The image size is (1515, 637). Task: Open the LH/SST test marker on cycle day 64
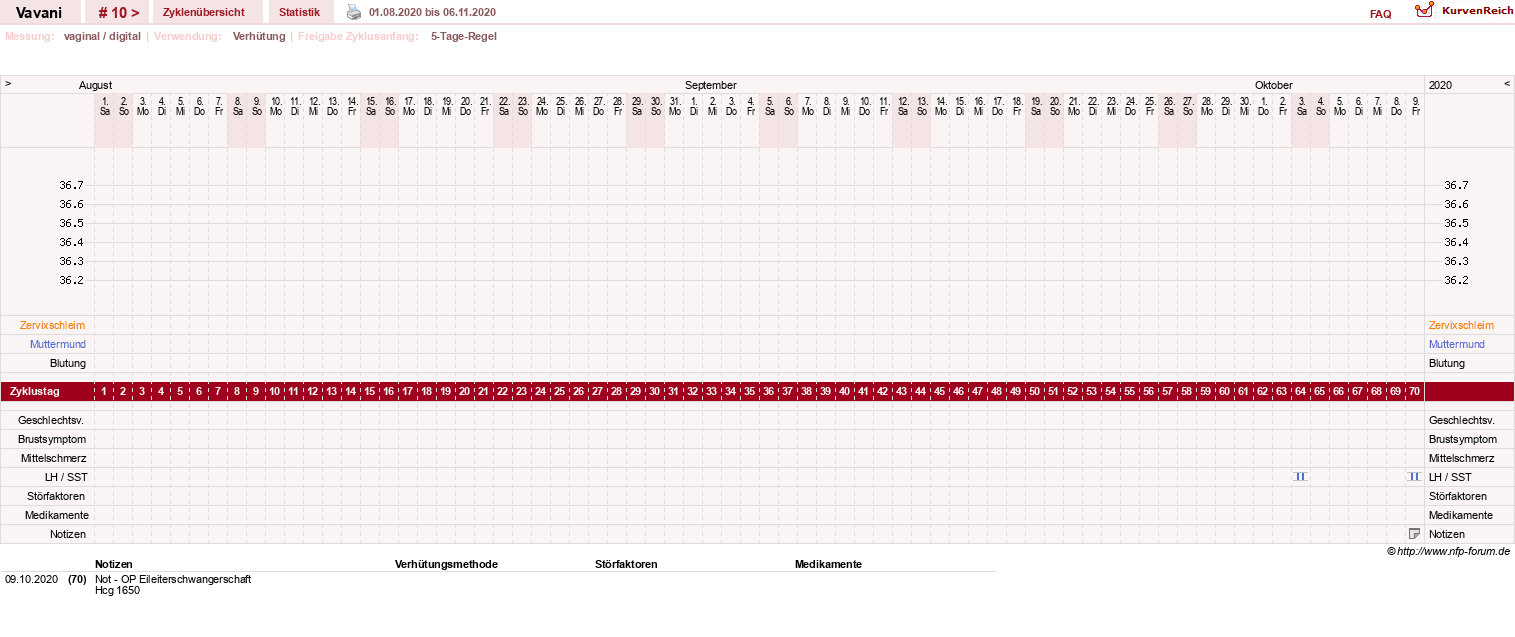pyautogui.click(x=1300, y=477)
